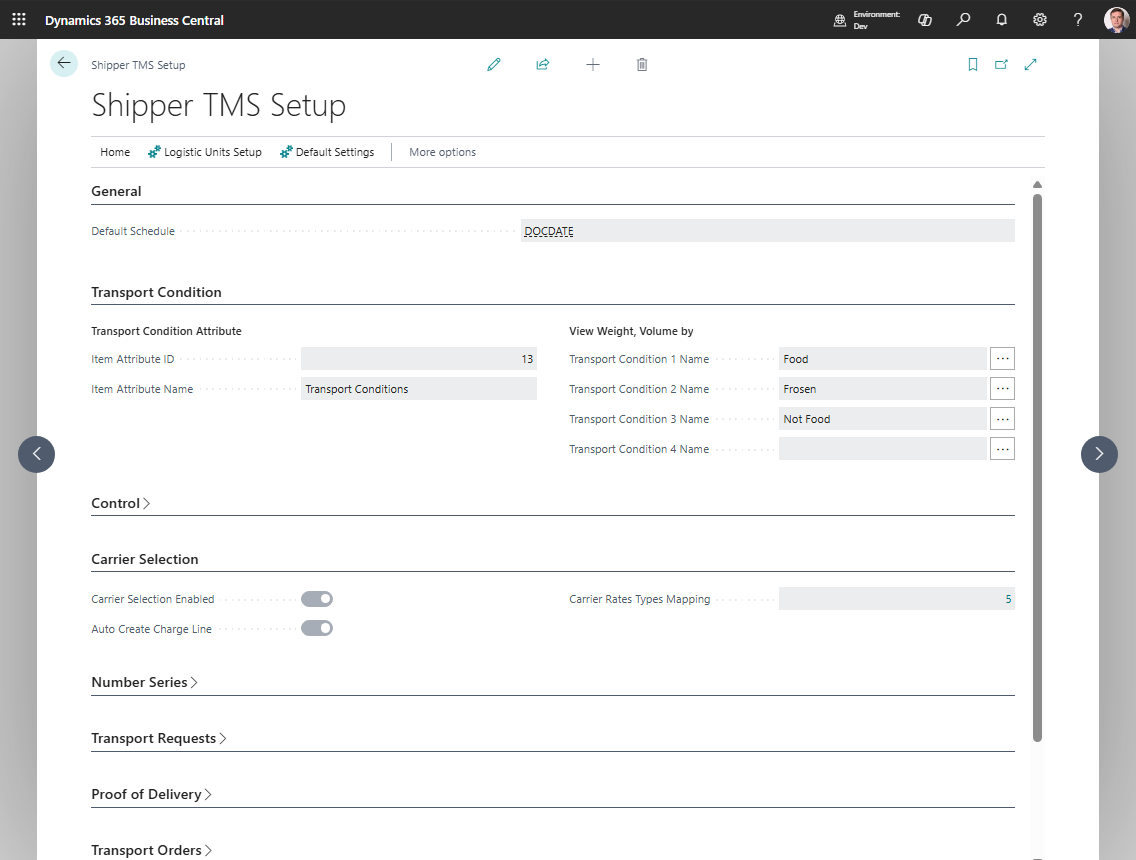The width and height of the screenshot is (1136, 860).
Task: Click Transport Condition 1 Name field Food
Action: pyautogui.click(x=882, y=359)
